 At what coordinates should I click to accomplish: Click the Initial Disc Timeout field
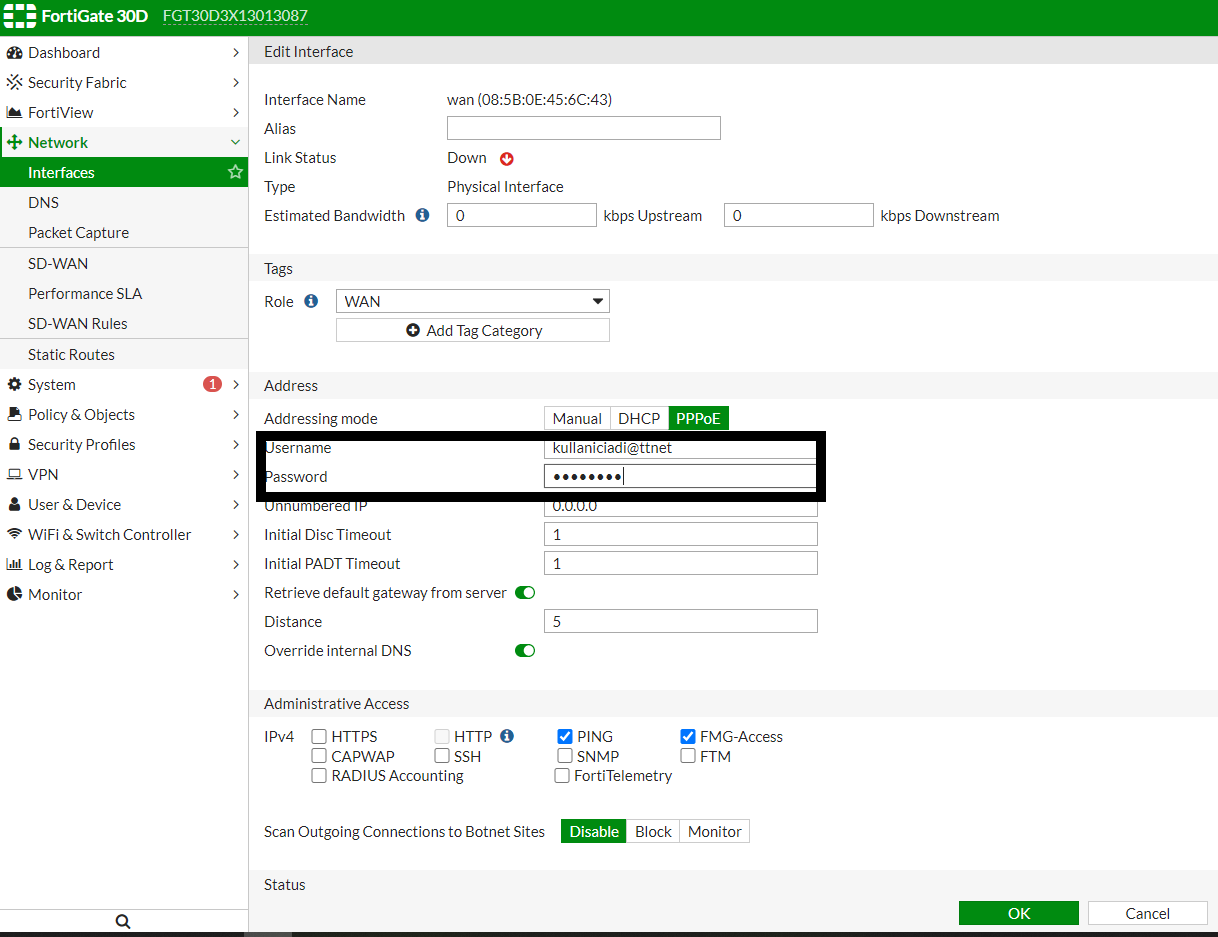click(x=681, y=534)
